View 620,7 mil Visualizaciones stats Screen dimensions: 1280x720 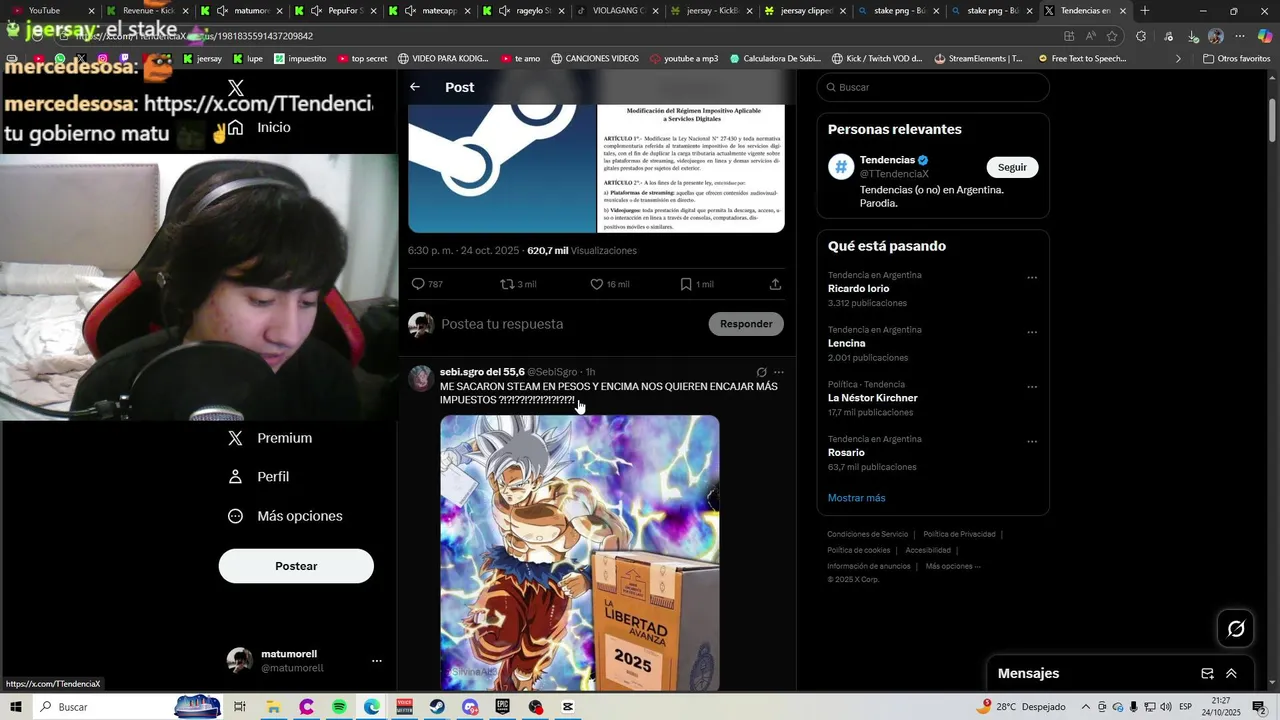tap(582, 251)
